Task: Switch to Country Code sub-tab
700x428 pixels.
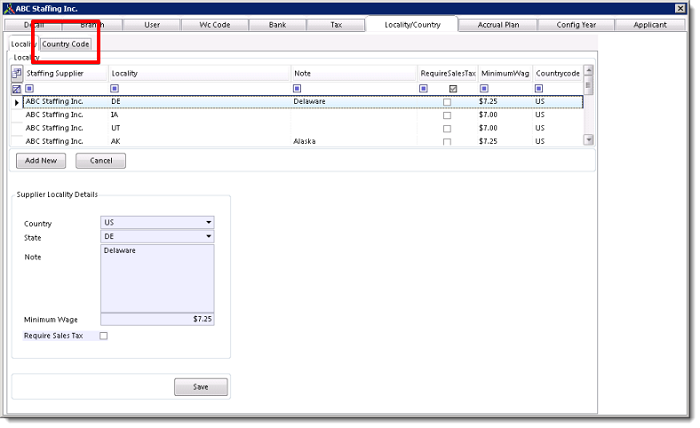Action: 66,44
